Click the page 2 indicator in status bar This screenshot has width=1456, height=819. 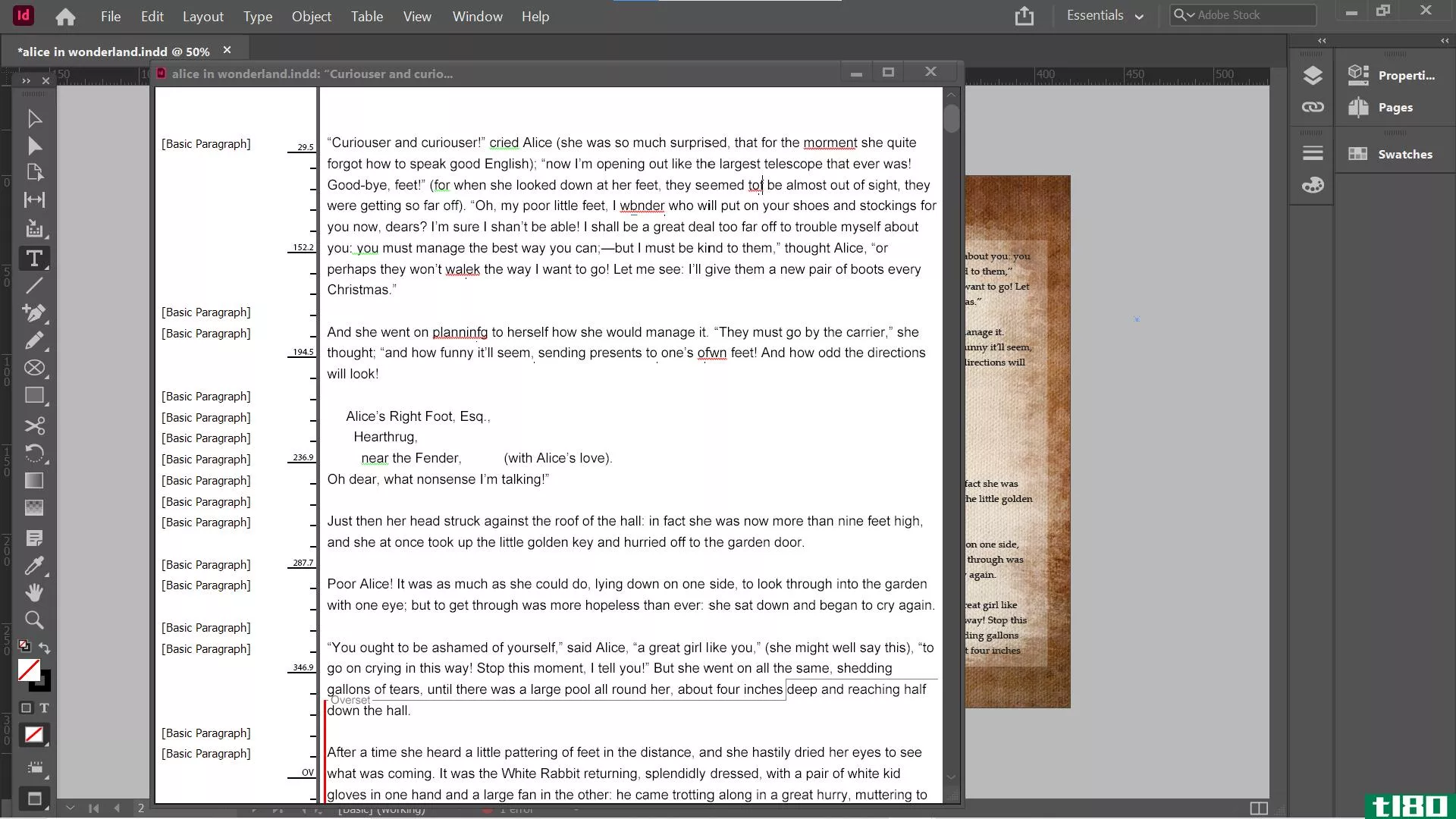coord(141,806)
